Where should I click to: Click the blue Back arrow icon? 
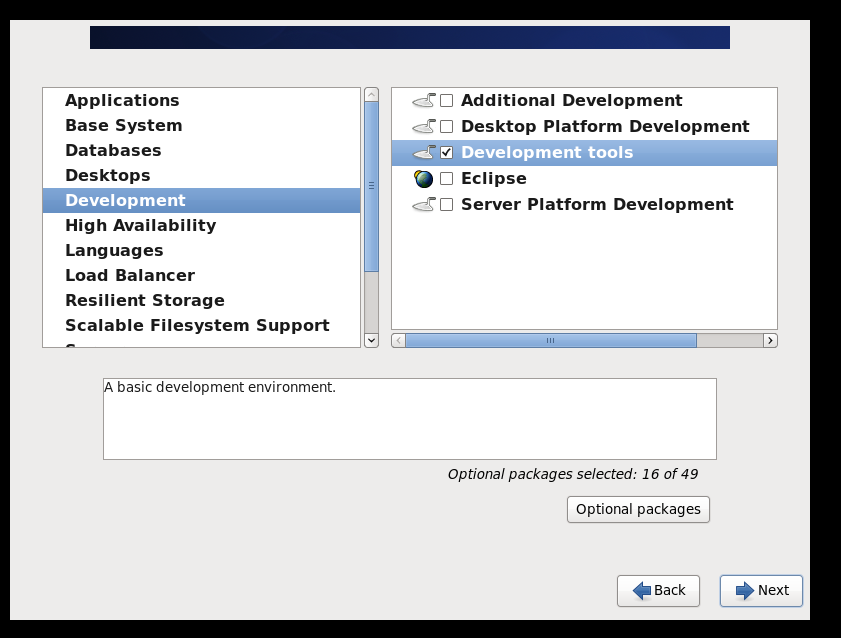click(x=642, y=591)
